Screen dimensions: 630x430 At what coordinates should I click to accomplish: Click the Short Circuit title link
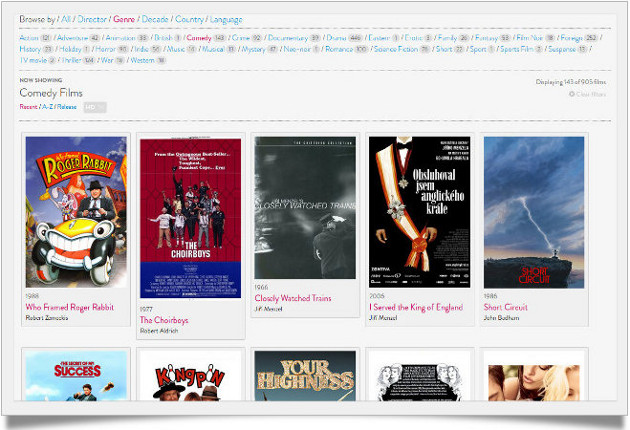(x=505, y=307)
